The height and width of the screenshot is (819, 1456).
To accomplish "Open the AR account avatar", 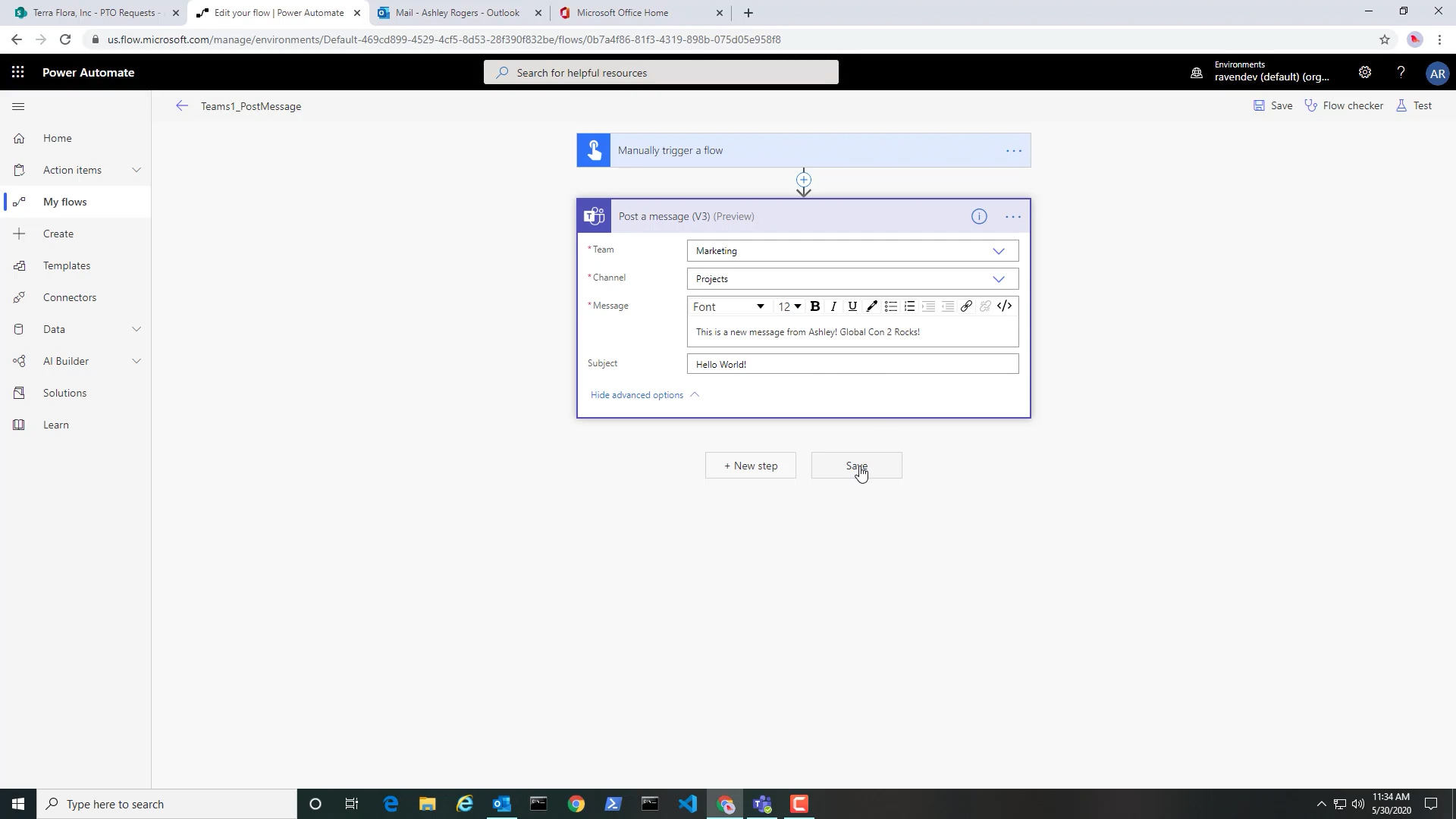I will [x=1437, y=74].
